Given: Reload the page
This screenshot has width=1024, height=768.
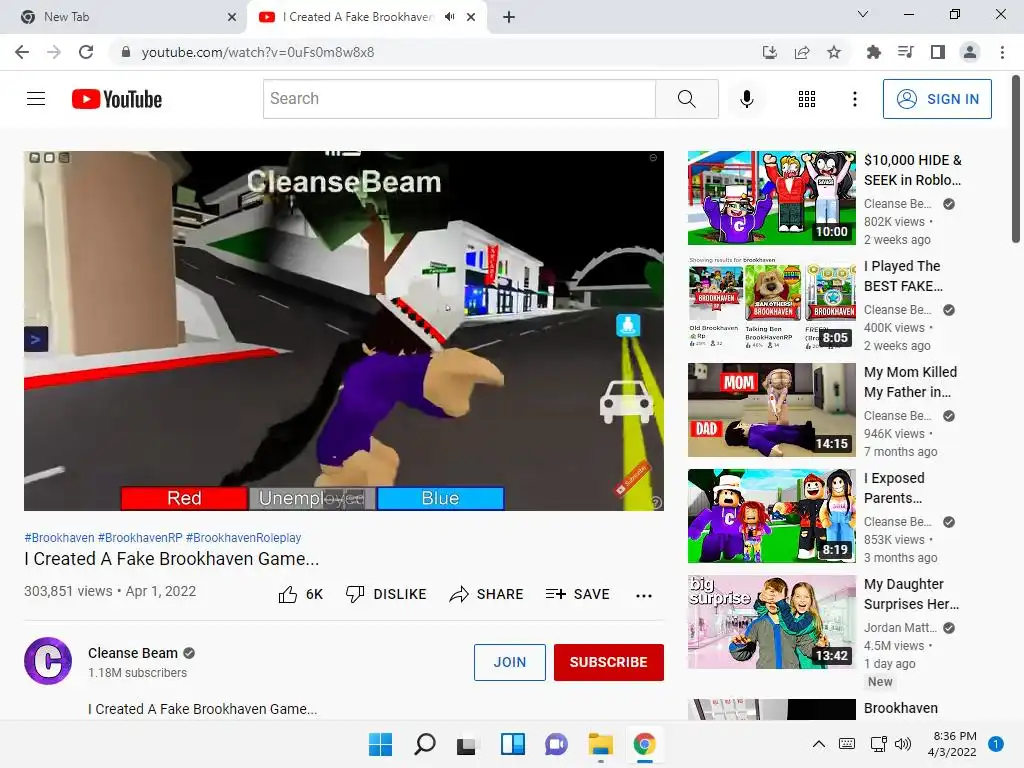Looking at the screenshot, I should point(86,52).
